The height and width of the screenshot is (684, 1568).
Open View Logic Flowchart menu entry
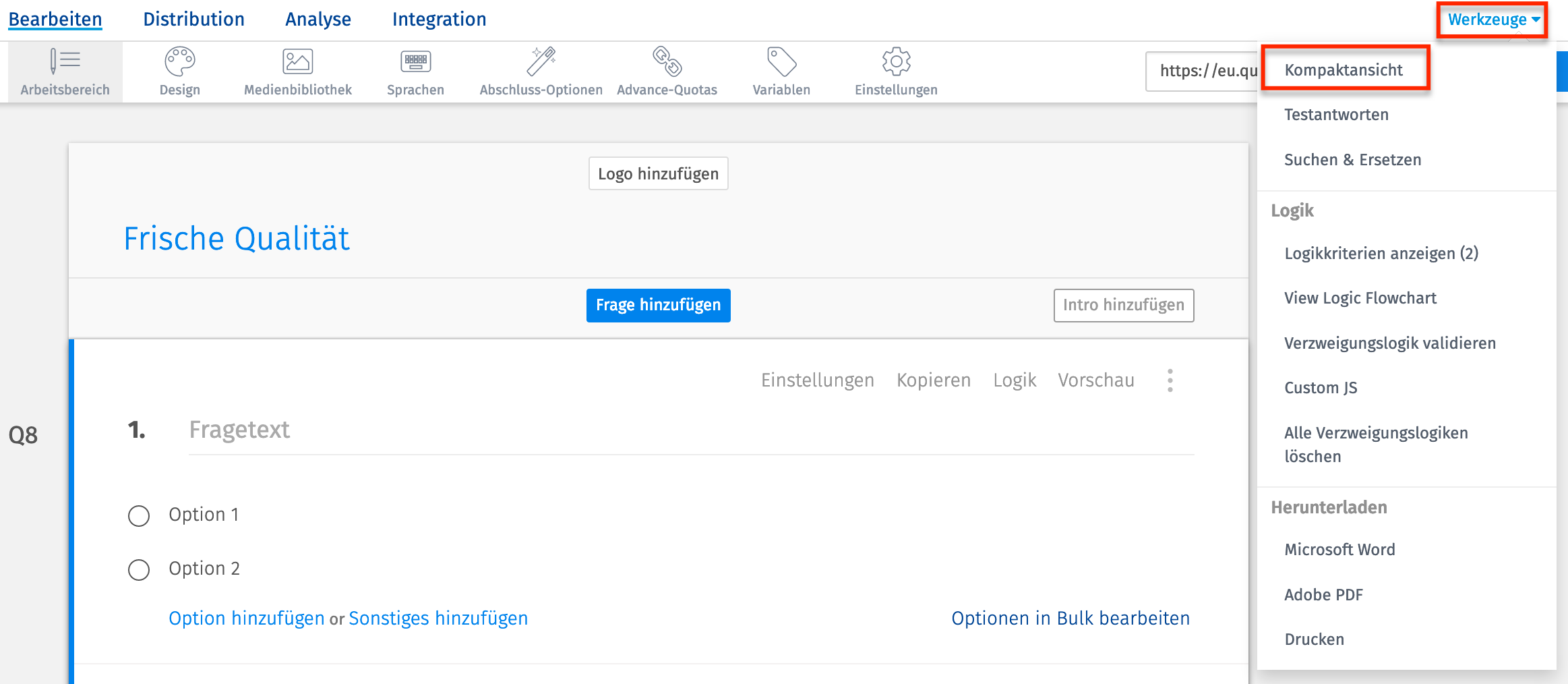pos(1360,298)
